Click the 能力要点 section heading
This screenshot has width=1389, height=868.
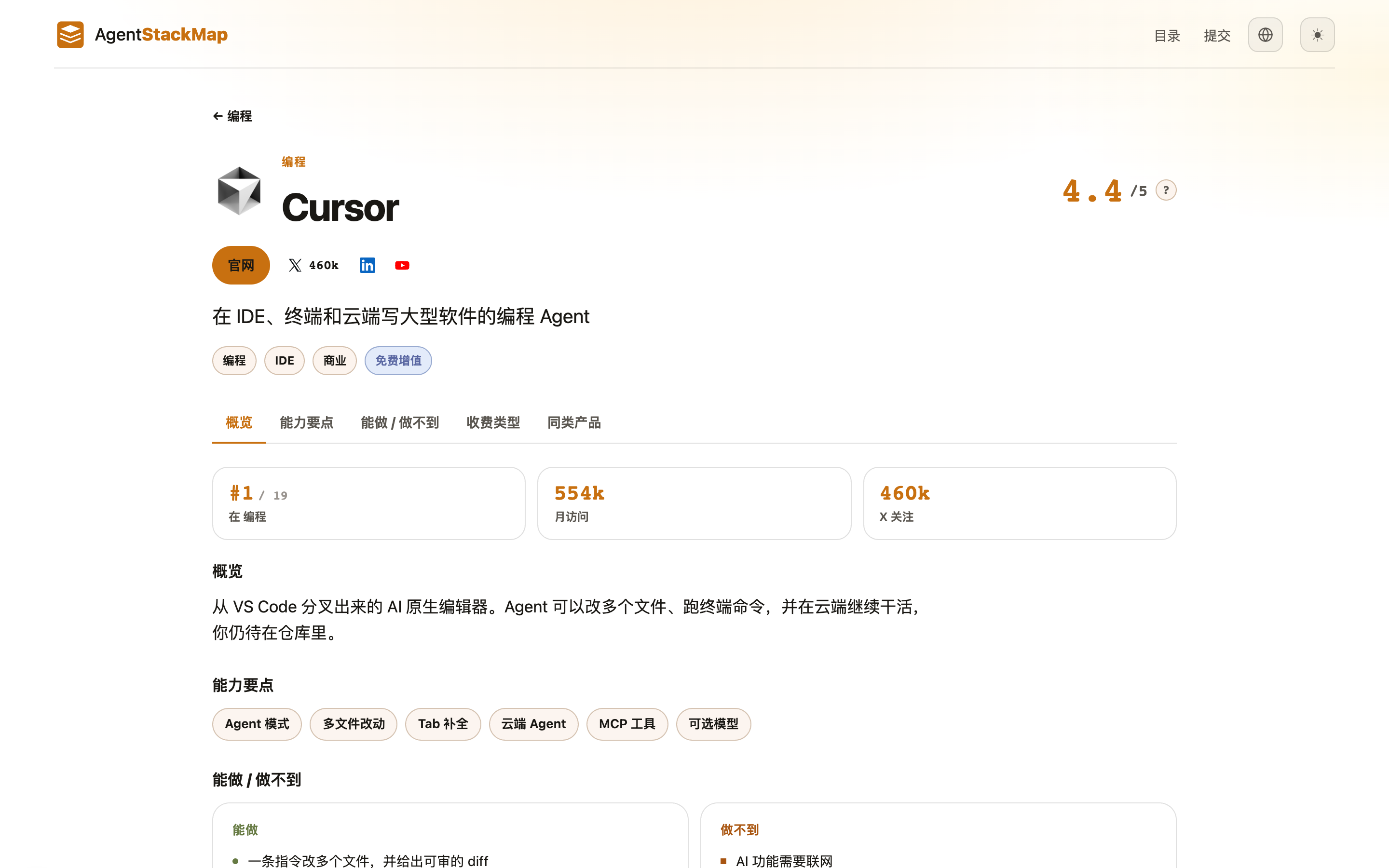243,685
